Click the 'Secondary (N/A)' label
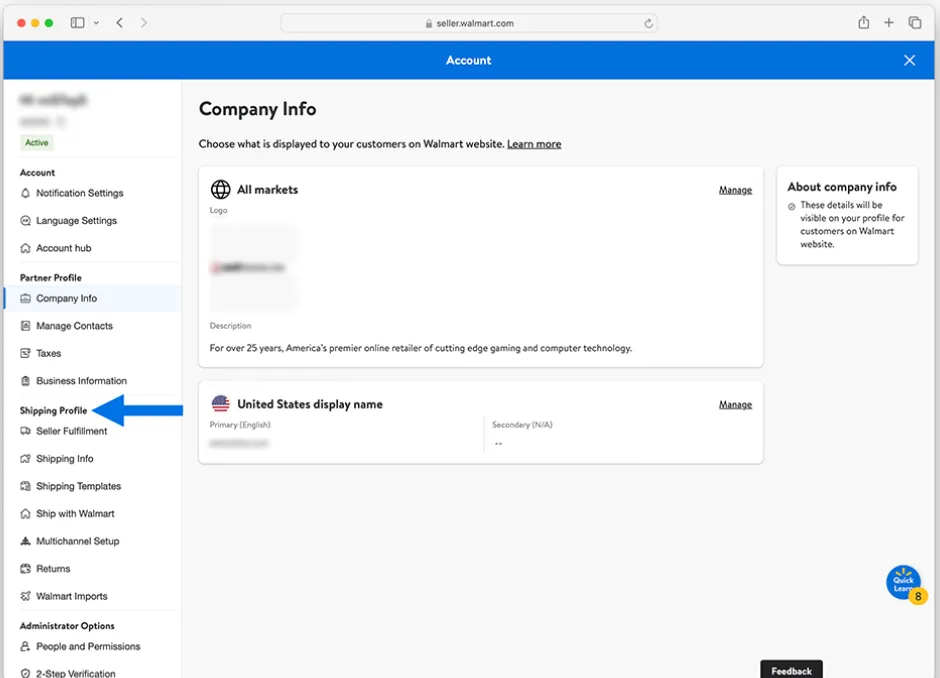940x678 pixels. click(522, 425)
